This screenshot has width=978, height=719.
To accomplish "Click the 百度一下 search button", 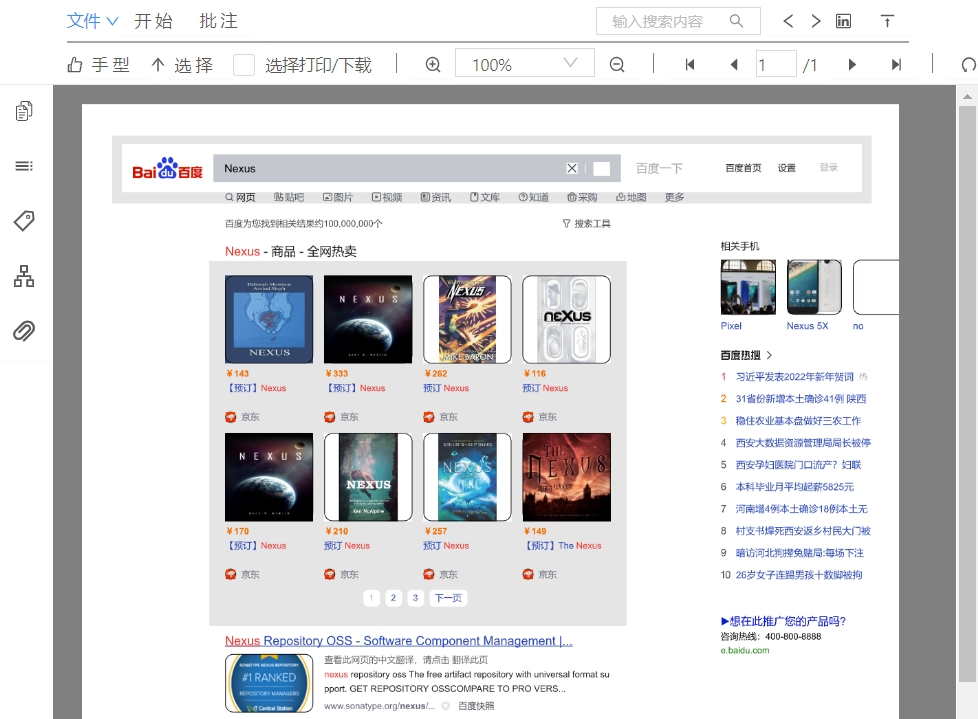I will (x=659, y=168).
